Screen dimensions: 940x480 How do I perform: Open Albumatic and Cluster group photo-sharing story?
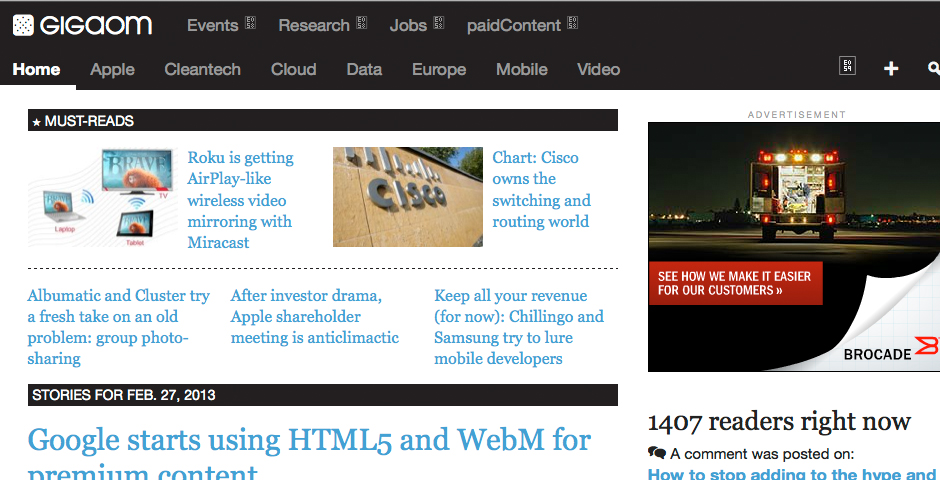tap(119, 327)
